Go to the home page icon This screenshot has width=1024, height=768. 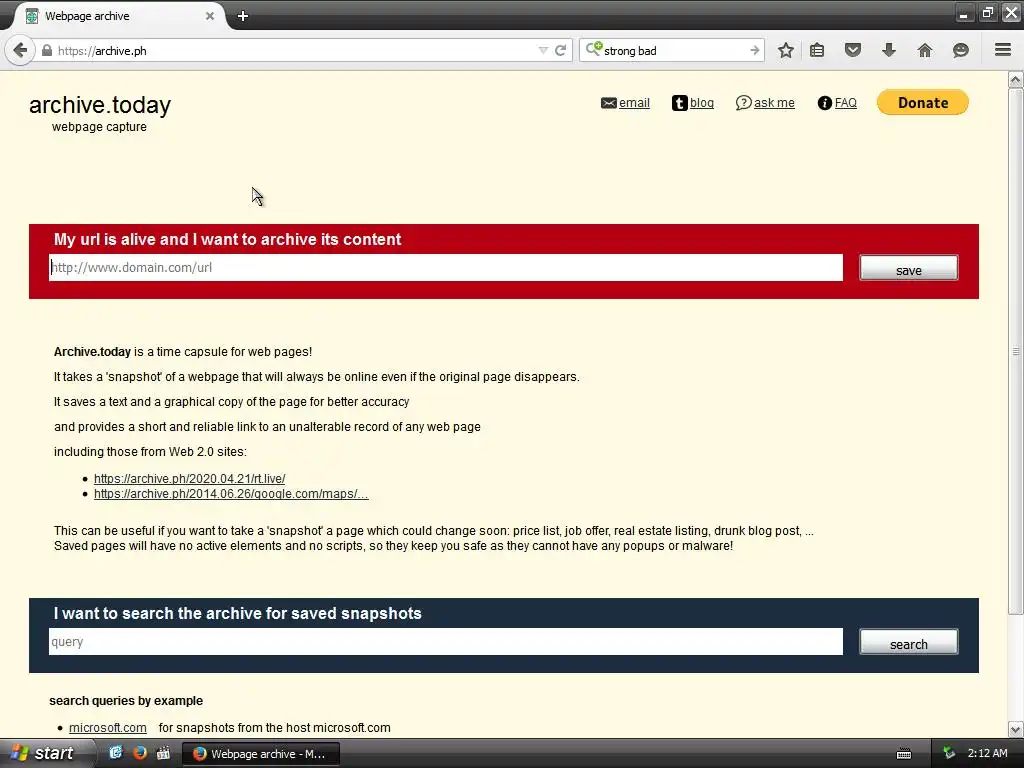pyautogui.click(x=925, y=50)
